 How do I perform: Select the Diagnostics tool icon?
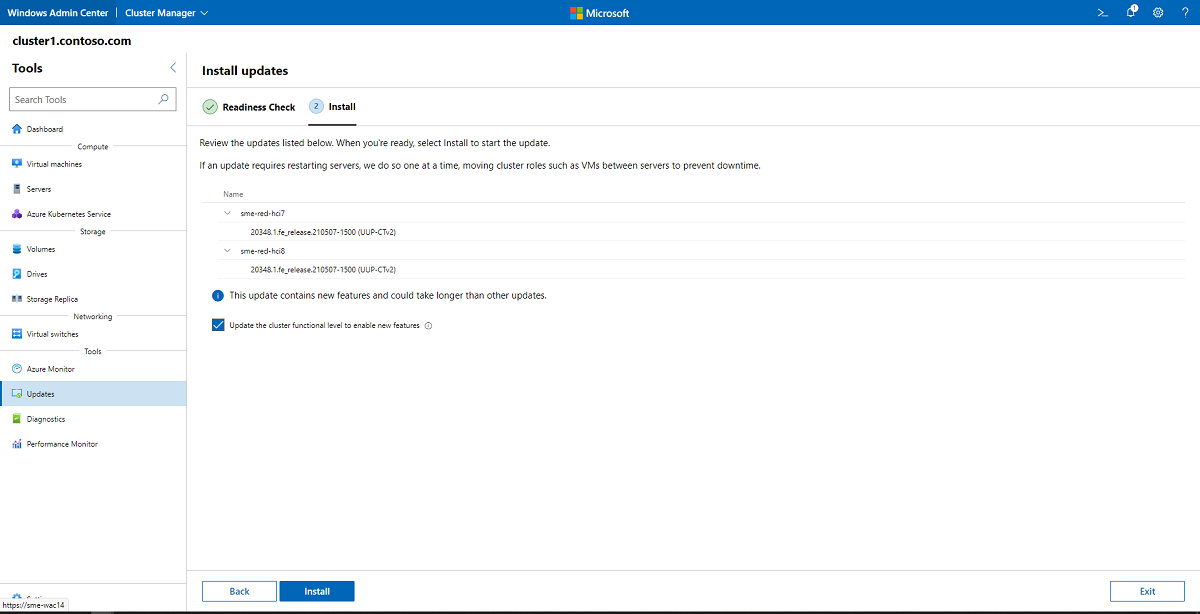pos(15,418)
